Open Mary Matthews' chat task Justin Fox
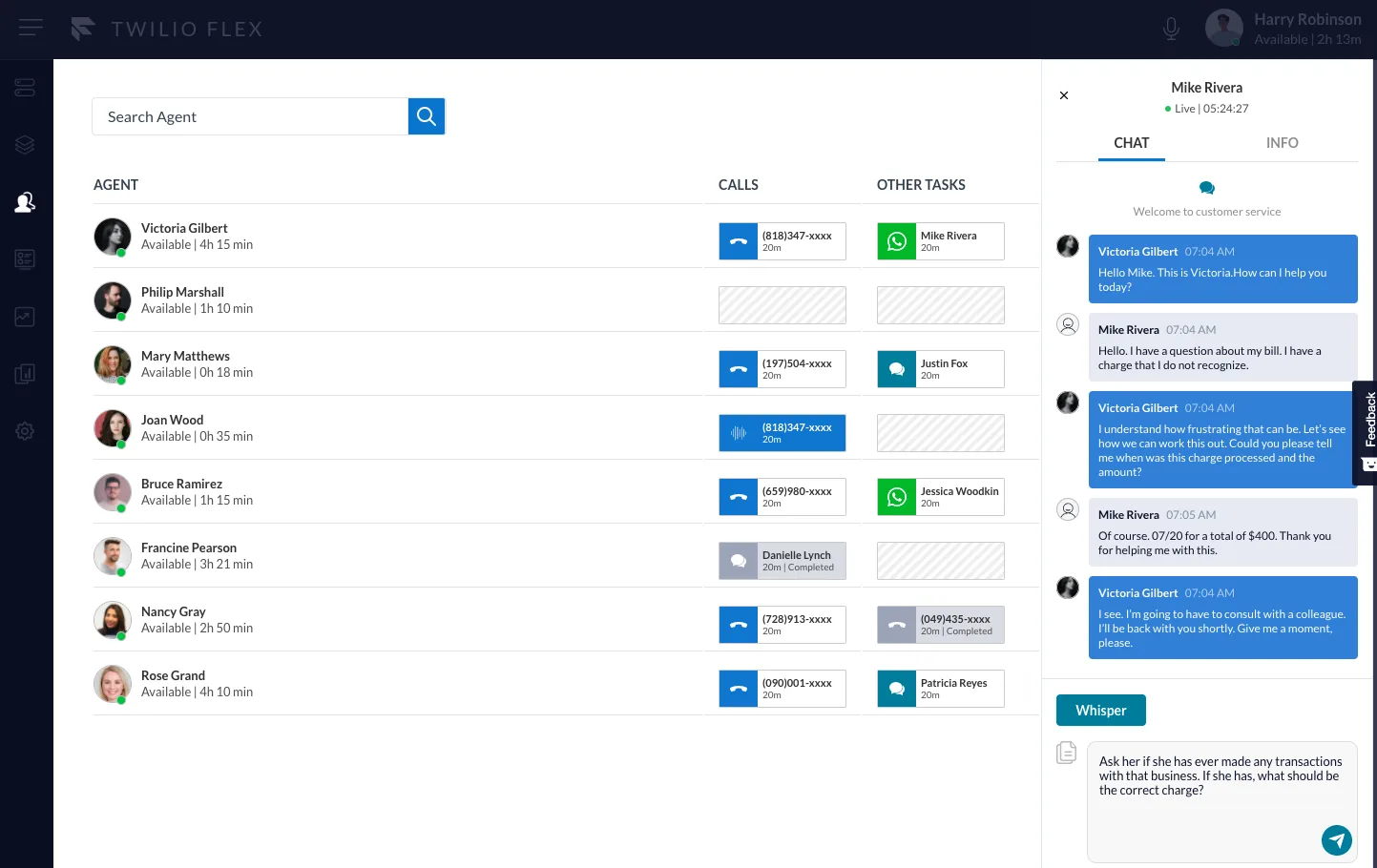Image resolution: width=1377 pixels, height=868 pixels. [x=941, y=369]
